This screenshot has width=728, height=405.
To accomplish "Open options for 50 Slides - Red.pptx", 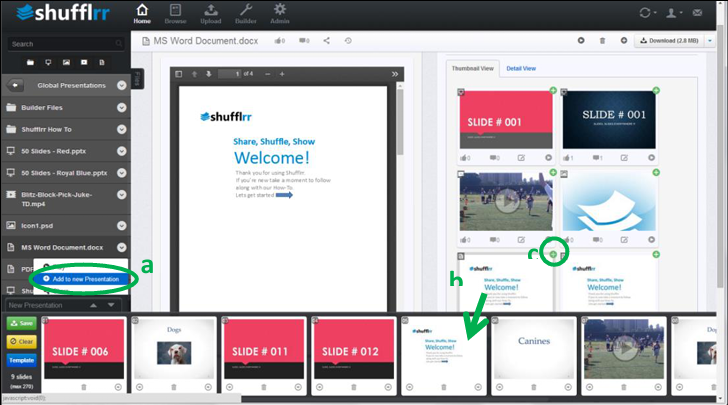I will pos(122,151).
